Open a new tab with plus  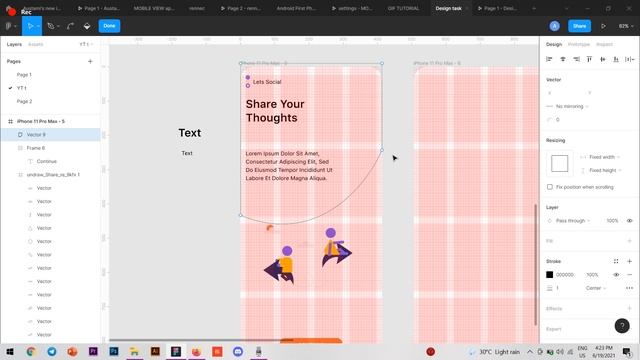(534, 8)
